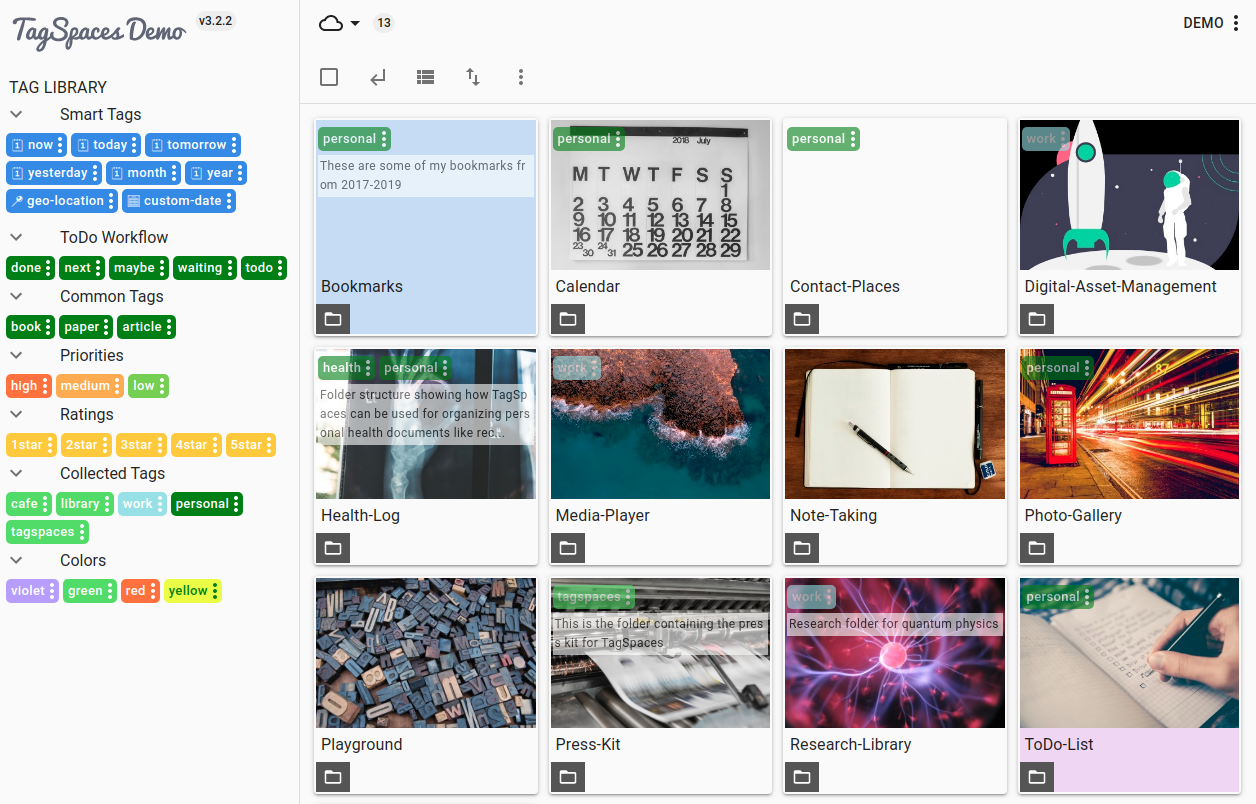This screenshot has width=1256, height=804.
Task: Open the Photo-Gallery phone booth thumbnail
Action: click(1130, 424)
